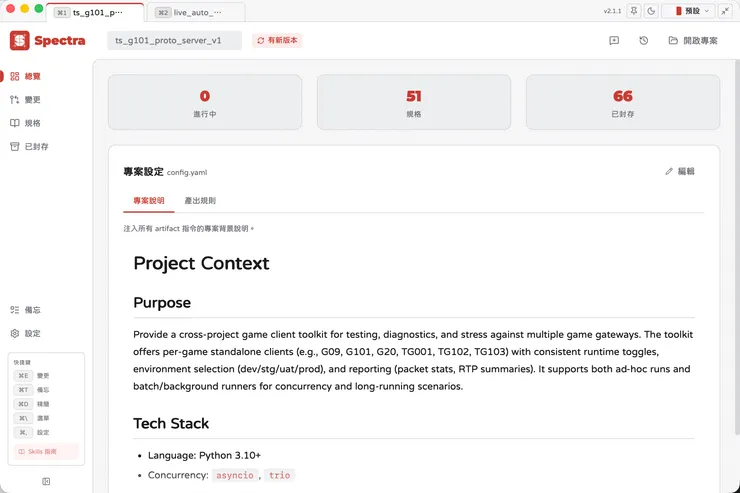Open 總覽 overview in sidebar

tap(32, 76)
